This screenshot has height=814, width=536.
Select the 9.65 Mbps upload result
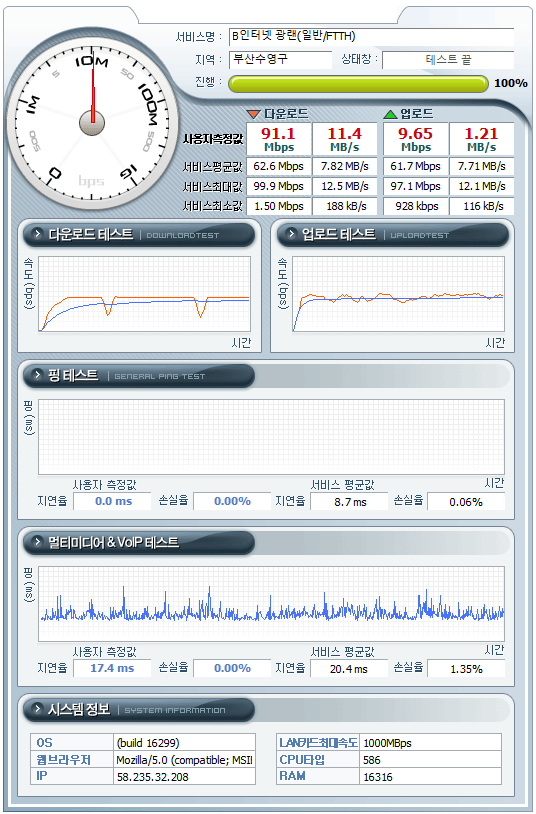[416, 139]
